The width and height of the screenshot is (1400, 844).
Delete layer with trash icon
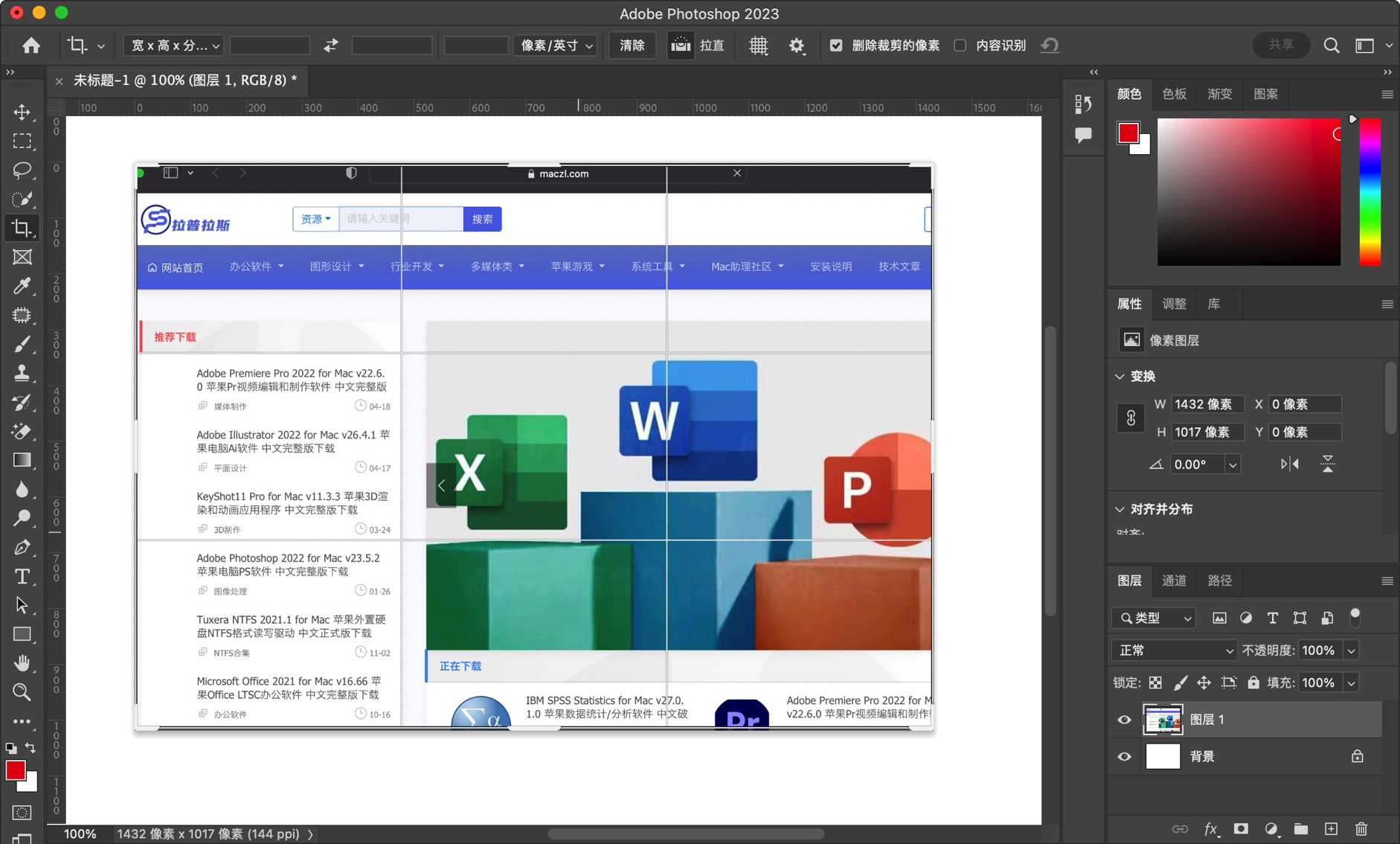point(1361,828)
